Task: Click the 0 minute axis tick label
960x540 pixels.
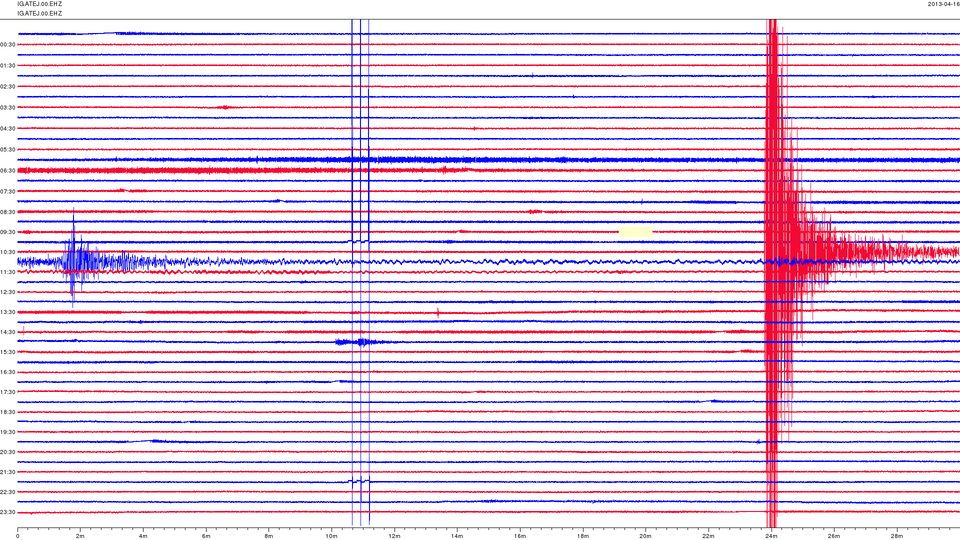Action: tap(18, 536)
